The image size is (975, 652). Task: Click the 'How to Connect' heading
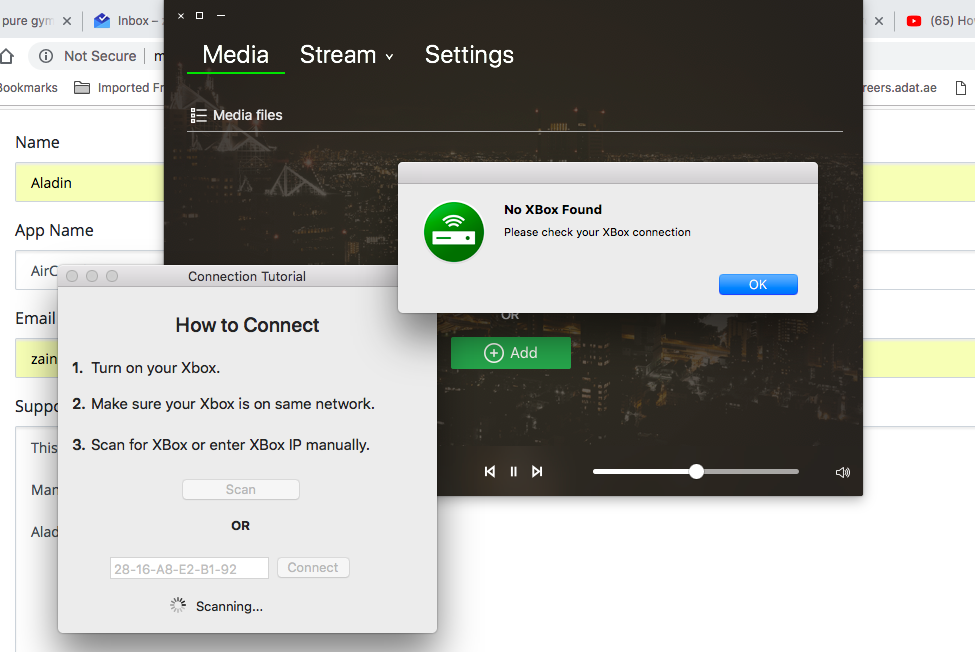coord(247,325)
